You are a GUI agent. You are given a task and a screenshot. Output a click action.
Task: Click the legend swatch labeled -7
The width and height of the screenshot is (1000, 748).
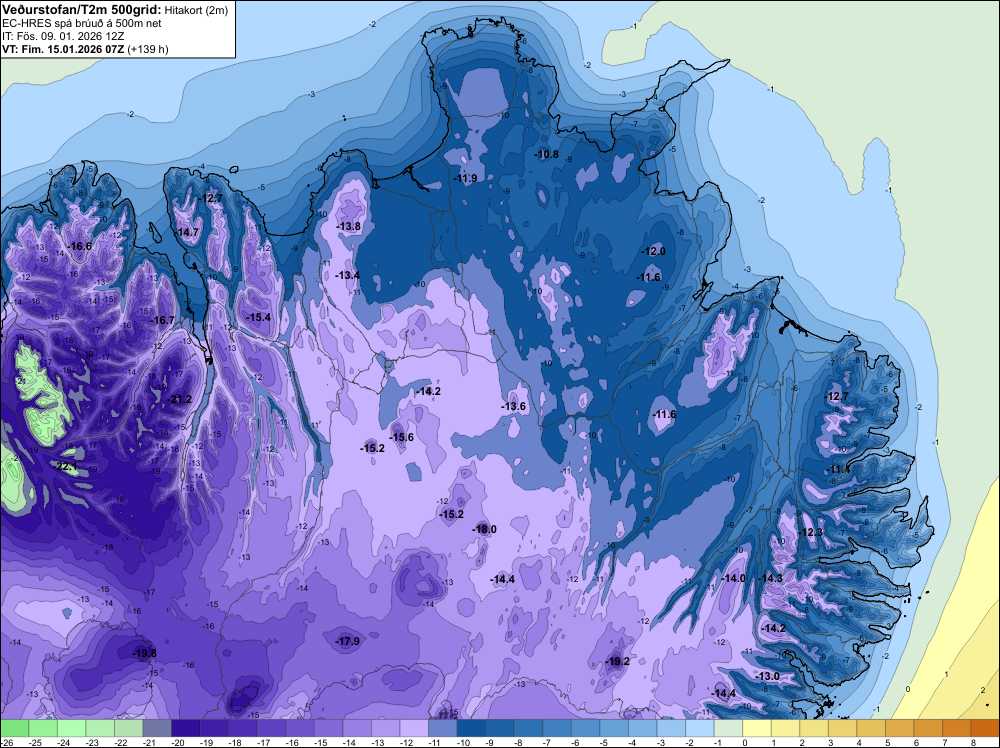point(557,728)
